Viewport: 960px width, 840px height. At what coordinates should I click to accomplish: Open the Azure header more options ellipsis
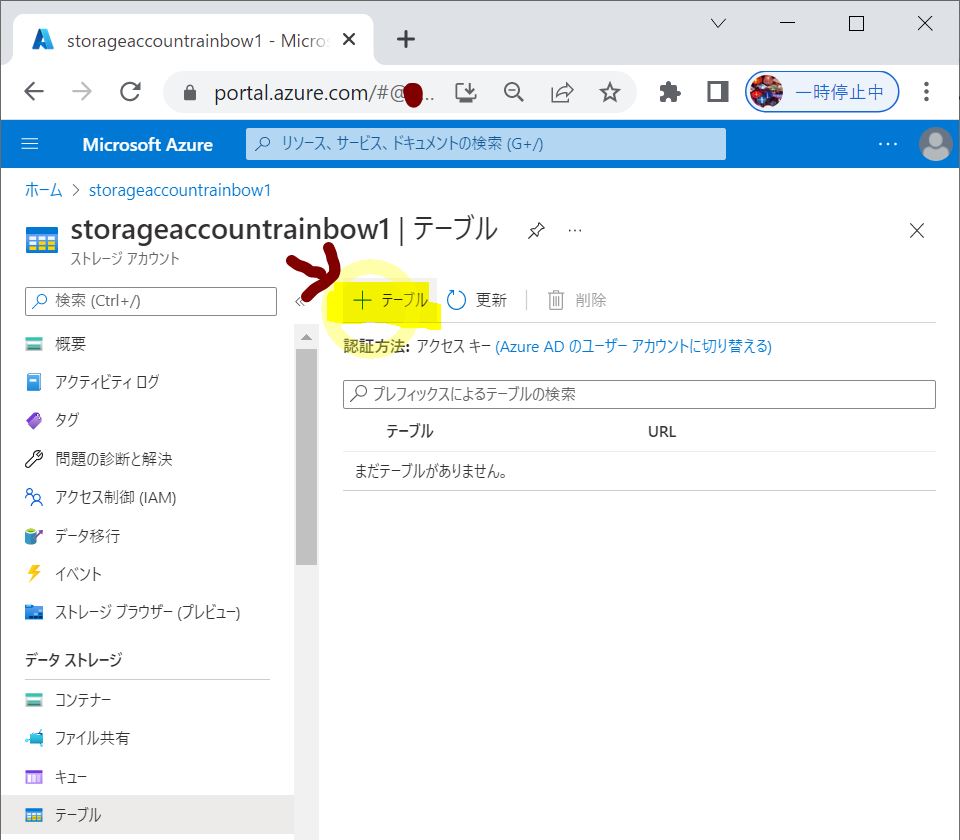(x=888, y=144)
